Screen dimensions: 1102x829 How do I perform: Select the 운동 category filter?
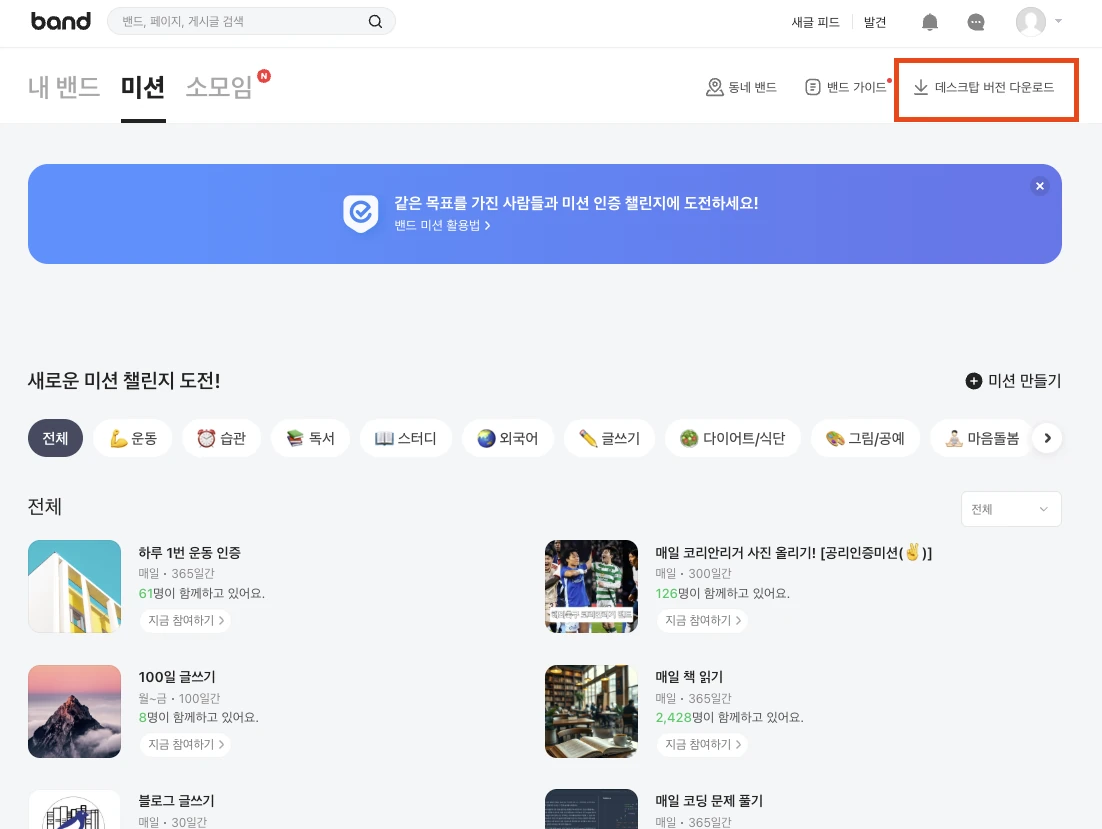[132, 438]
